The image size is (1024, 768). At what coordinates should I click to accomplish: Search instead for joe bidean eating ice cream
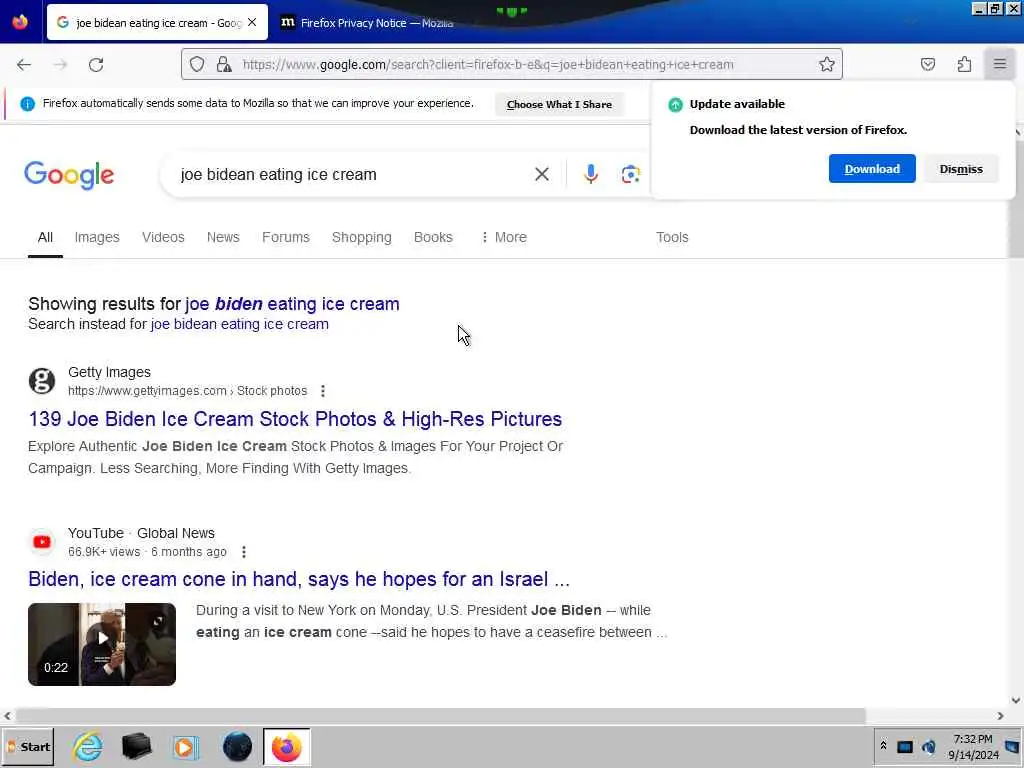240,324
